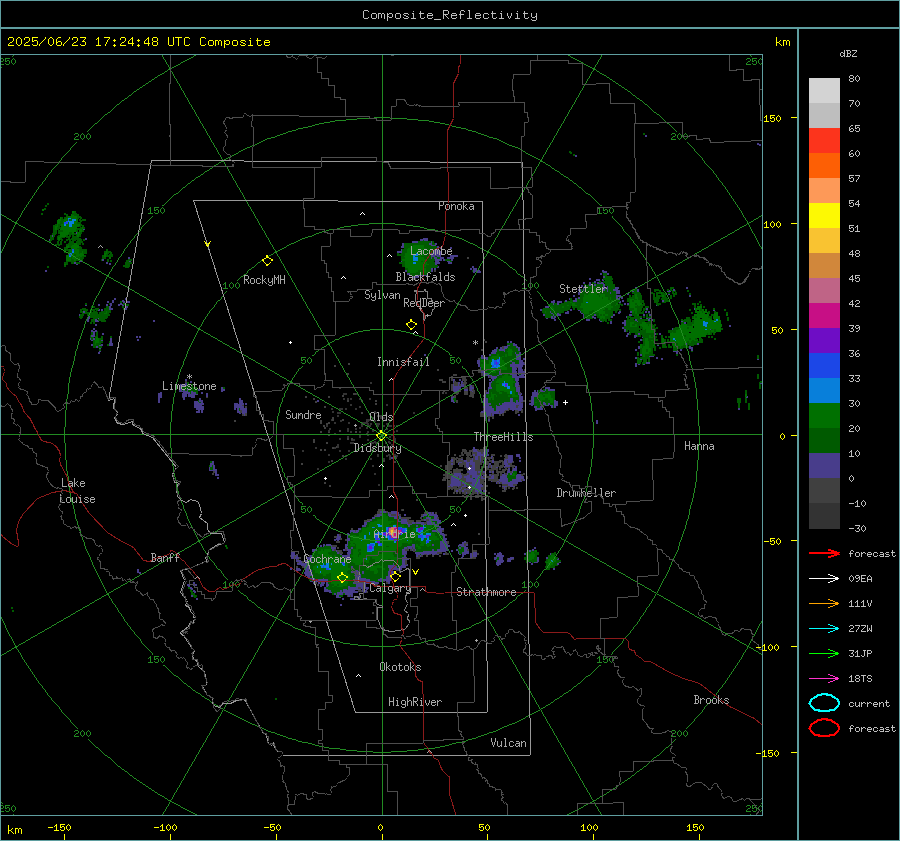The image size is (900, 841).
Task: Select the pink 45 dBZ swatch
Action: pyautogui.click(x=824, y=290)
